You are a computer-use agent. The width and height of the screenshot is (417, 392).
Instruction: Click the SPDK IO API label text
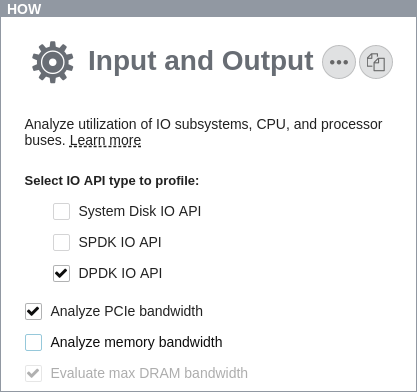(120, 242)
